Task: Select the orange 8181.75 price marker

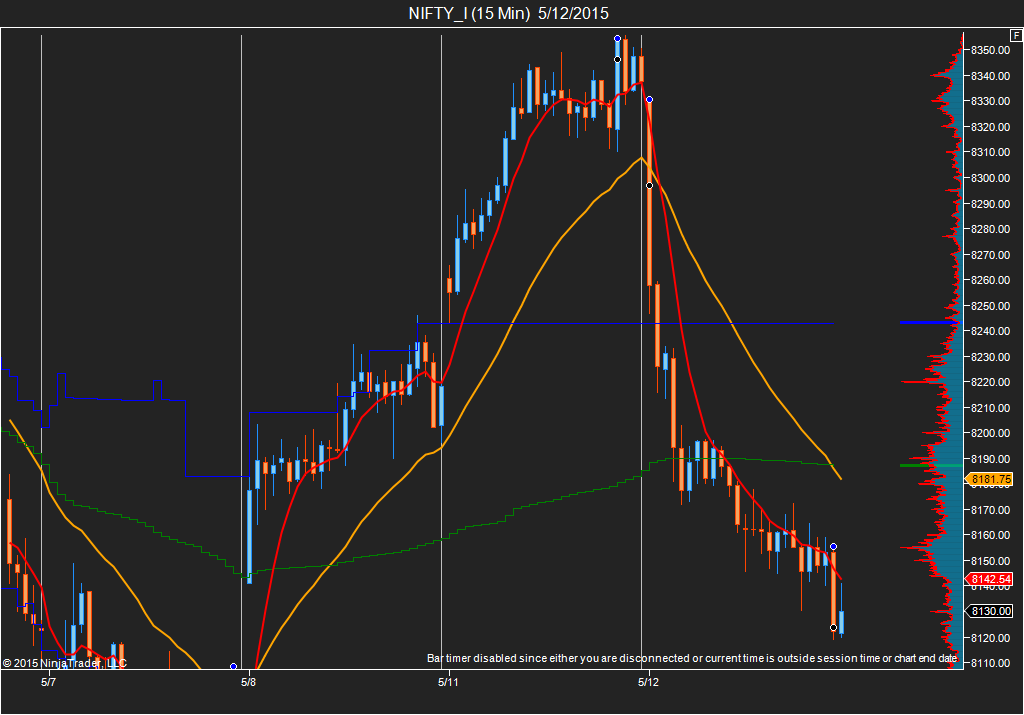Action: click(989, 479)
